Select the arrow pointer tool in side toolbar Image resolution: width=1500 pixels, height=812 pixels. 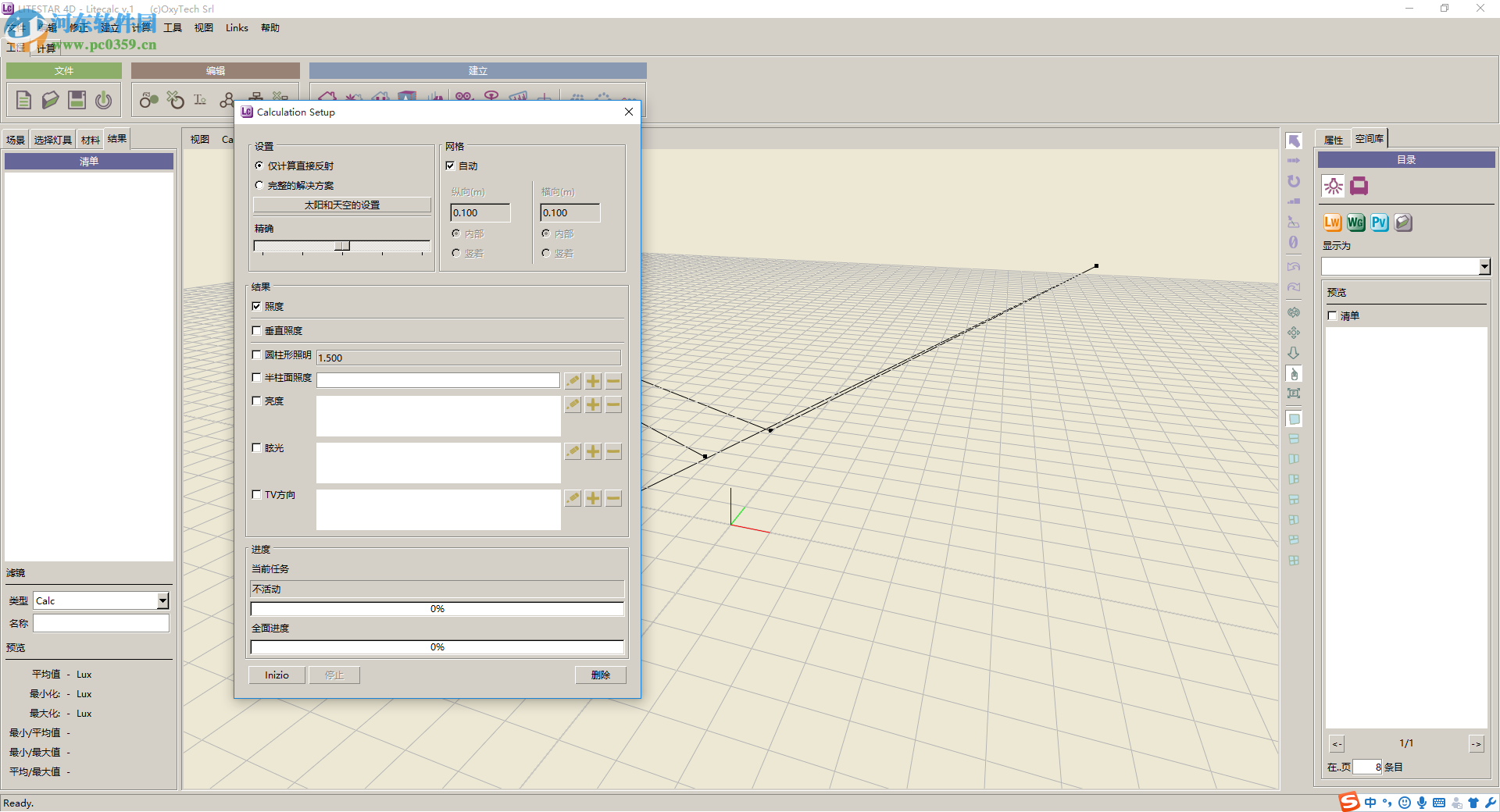coord(1294,141)
